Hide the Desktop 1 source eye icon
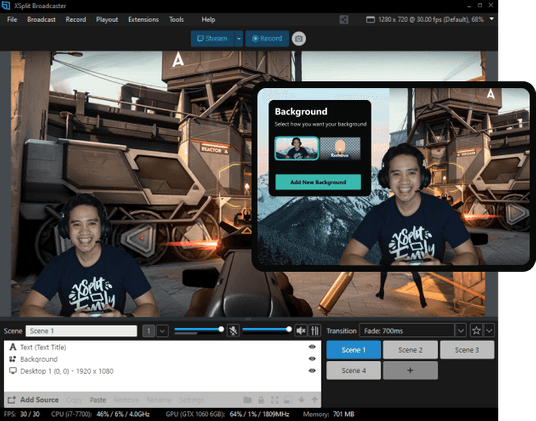 click(312, 370)
